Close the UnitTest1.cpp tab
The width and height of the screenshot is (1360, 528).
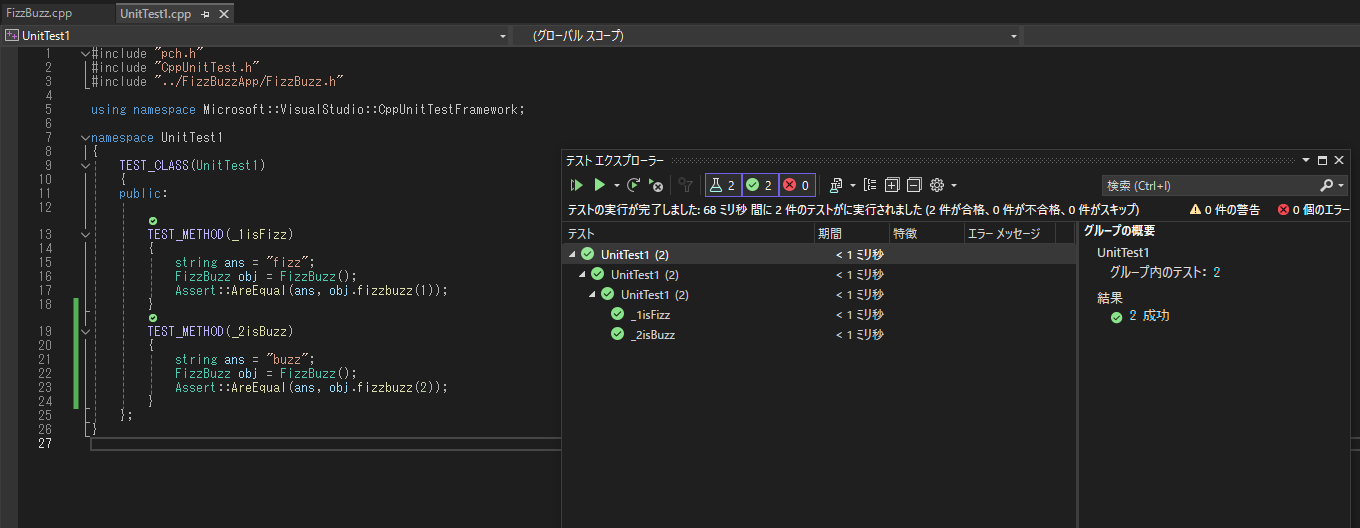[x=224, y=15]
